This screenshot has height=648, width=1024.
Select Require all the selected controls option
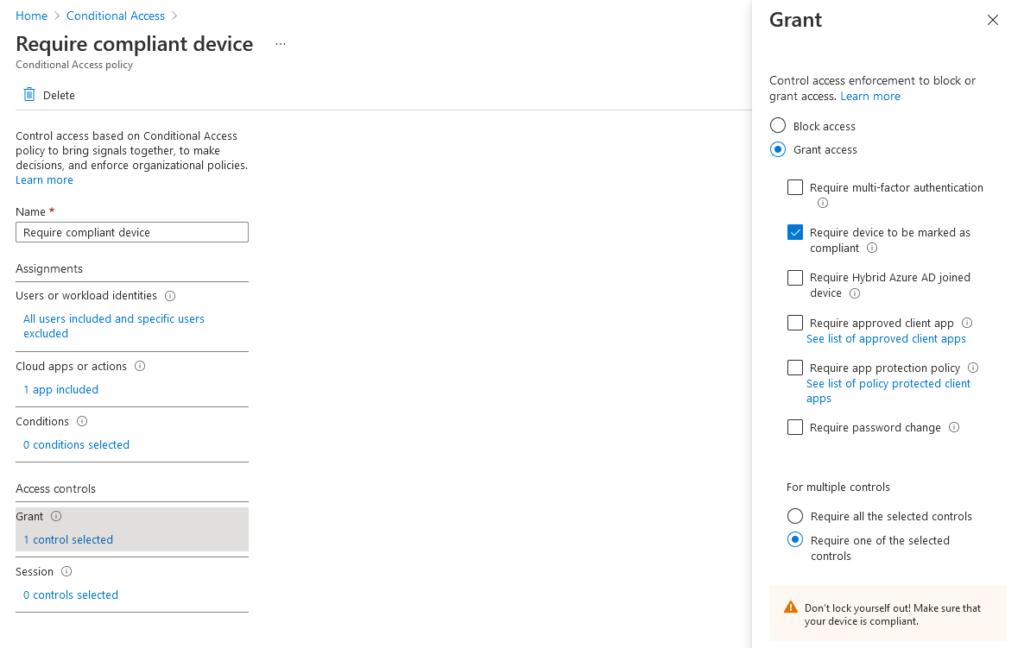795,516
